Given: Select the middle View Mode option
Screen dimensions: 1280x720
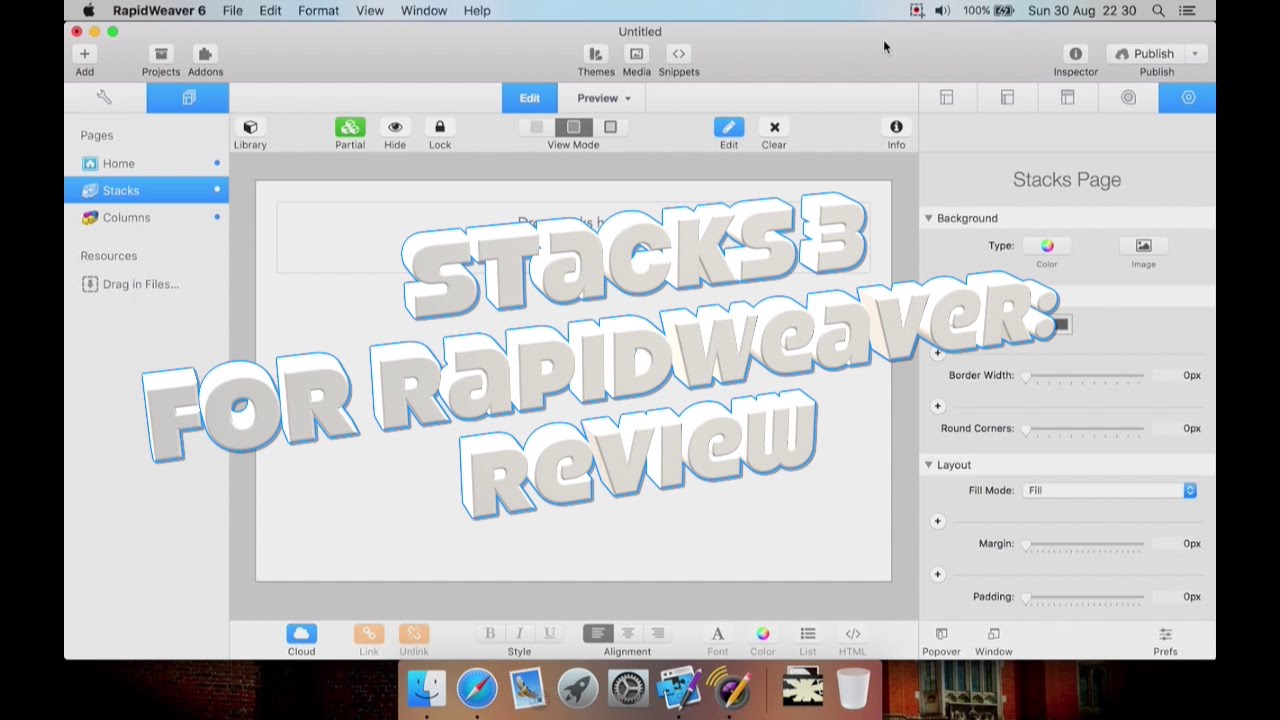Looking at the screenshot, I should point(573,127).
